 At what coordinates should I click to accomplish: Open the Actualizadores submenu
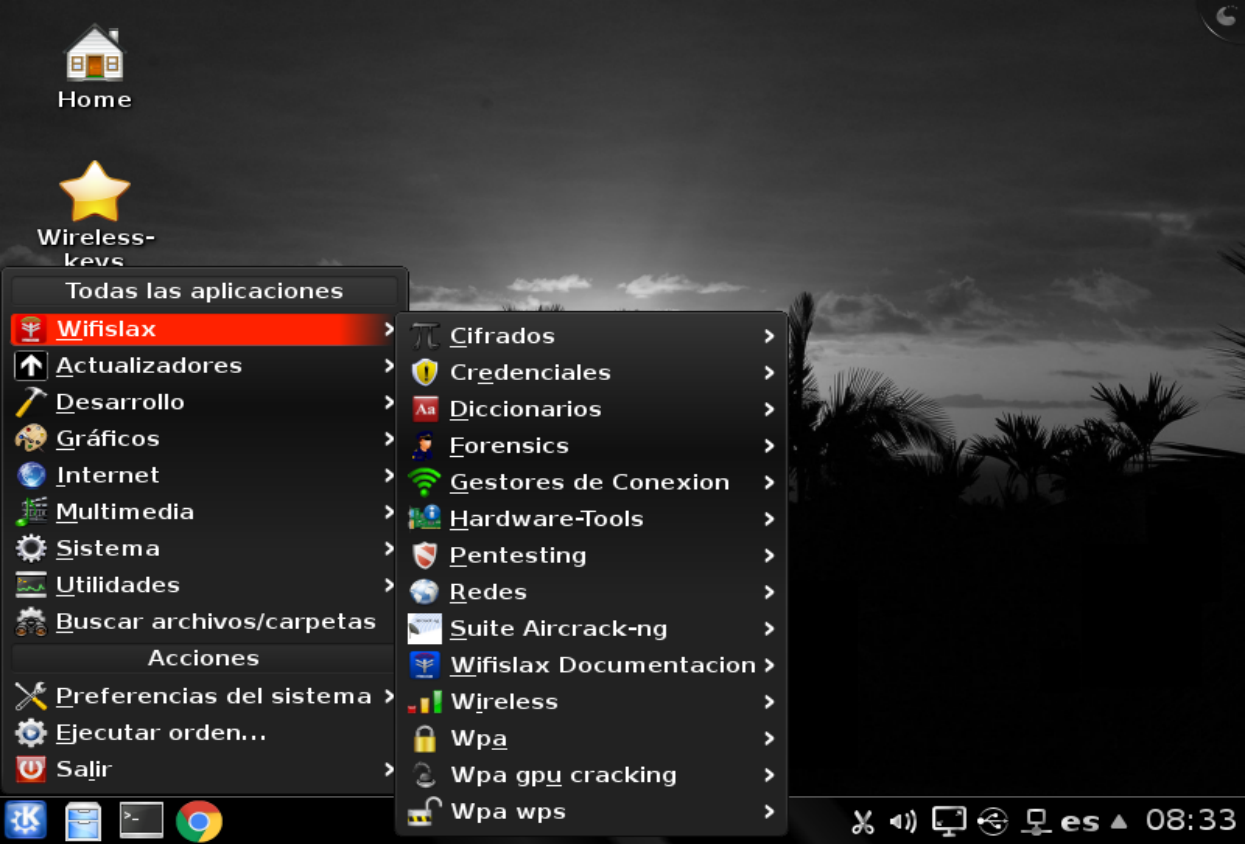203,366
